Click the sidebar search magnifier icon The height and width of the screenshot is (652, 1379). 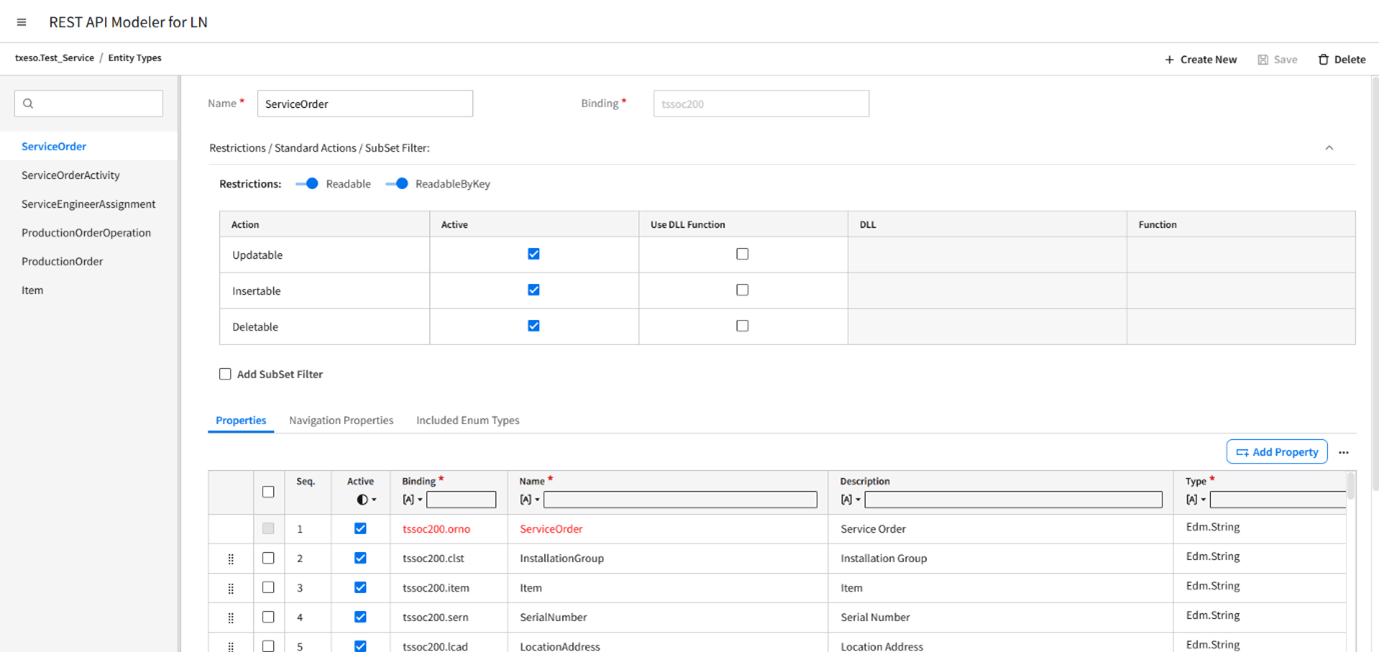click(x=28, y=104)
